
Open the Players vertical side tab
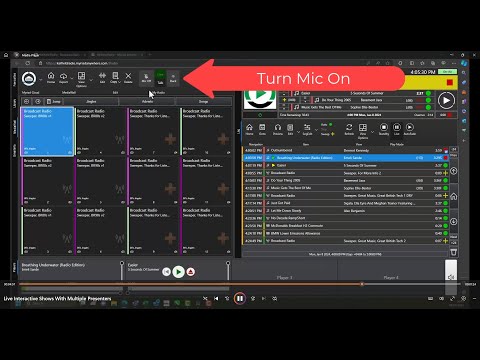(x=14, y=267)
